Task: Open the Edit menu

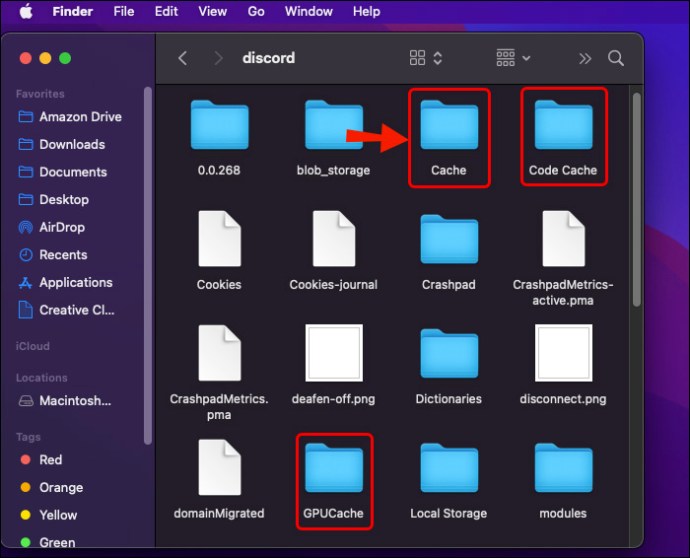Action: [166, 11]
